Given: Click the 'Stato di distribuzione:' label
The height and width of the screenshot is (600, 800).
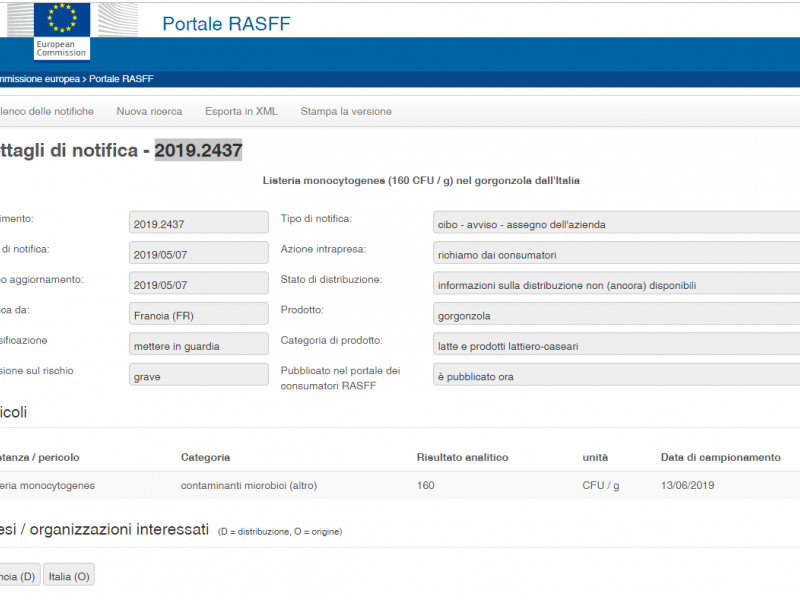Looking at the screenshot, I should (x=331, y=280).
